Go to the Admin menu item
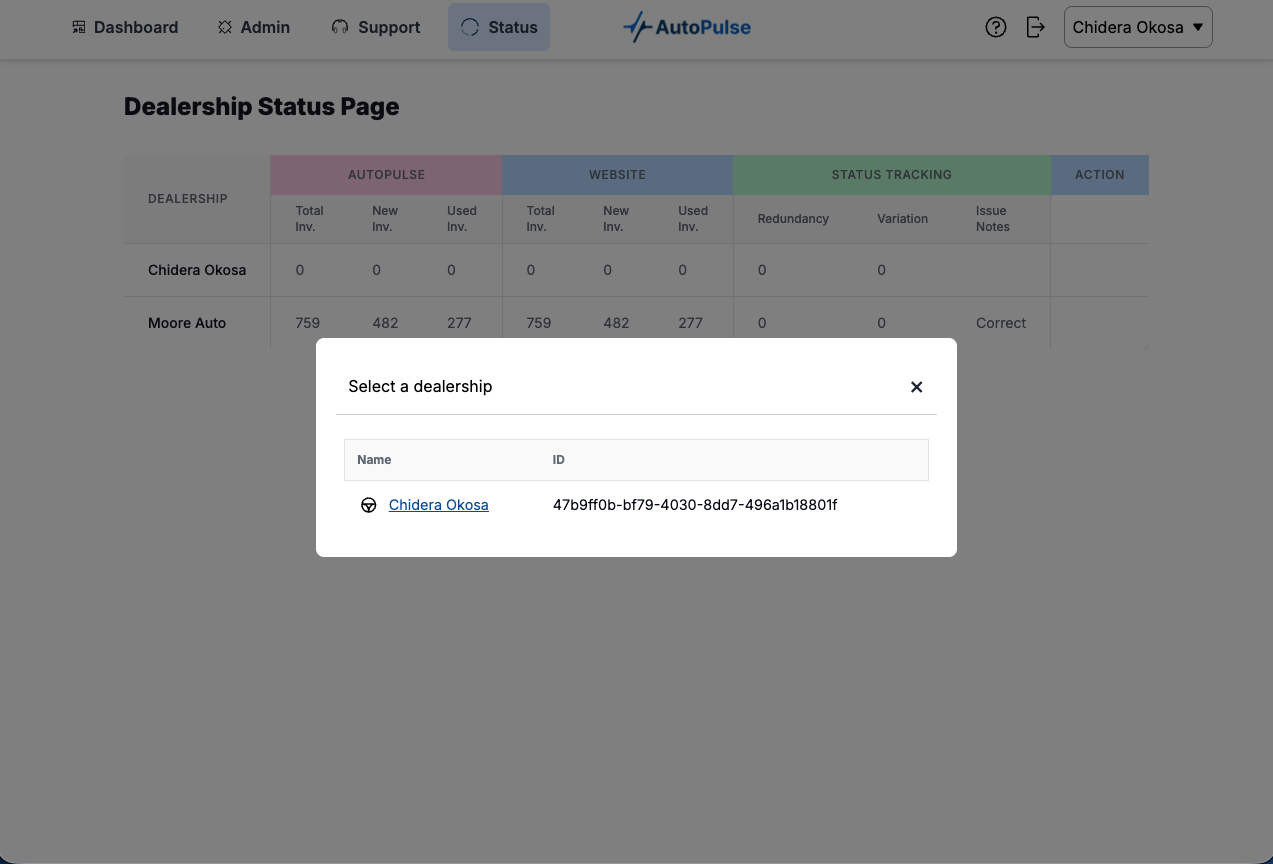This screenshot has height=864, width=1273. (265, 28)
